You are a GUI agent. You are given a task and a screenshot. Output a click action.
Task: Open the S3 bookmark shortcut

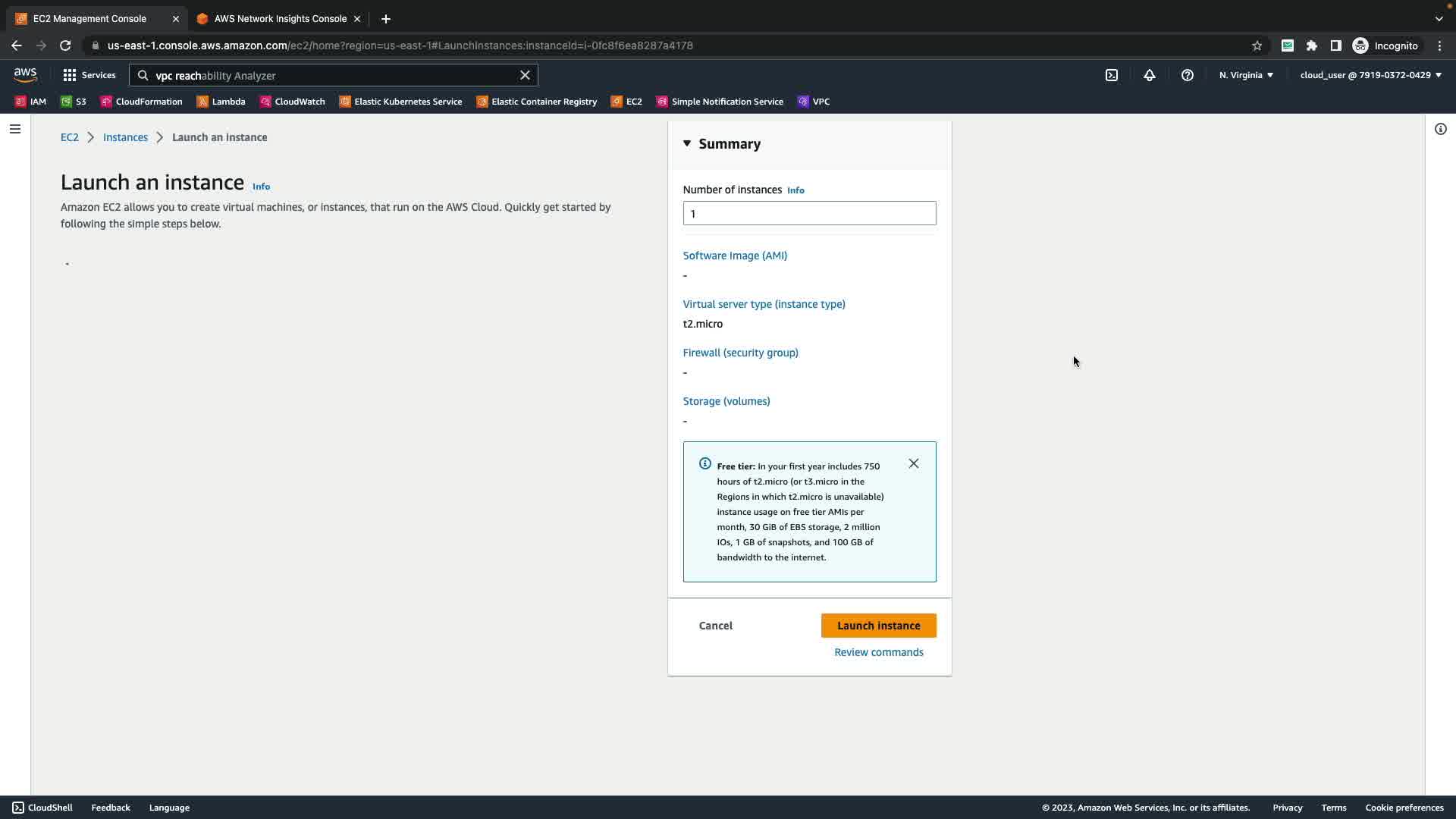[x=74, y=102]
